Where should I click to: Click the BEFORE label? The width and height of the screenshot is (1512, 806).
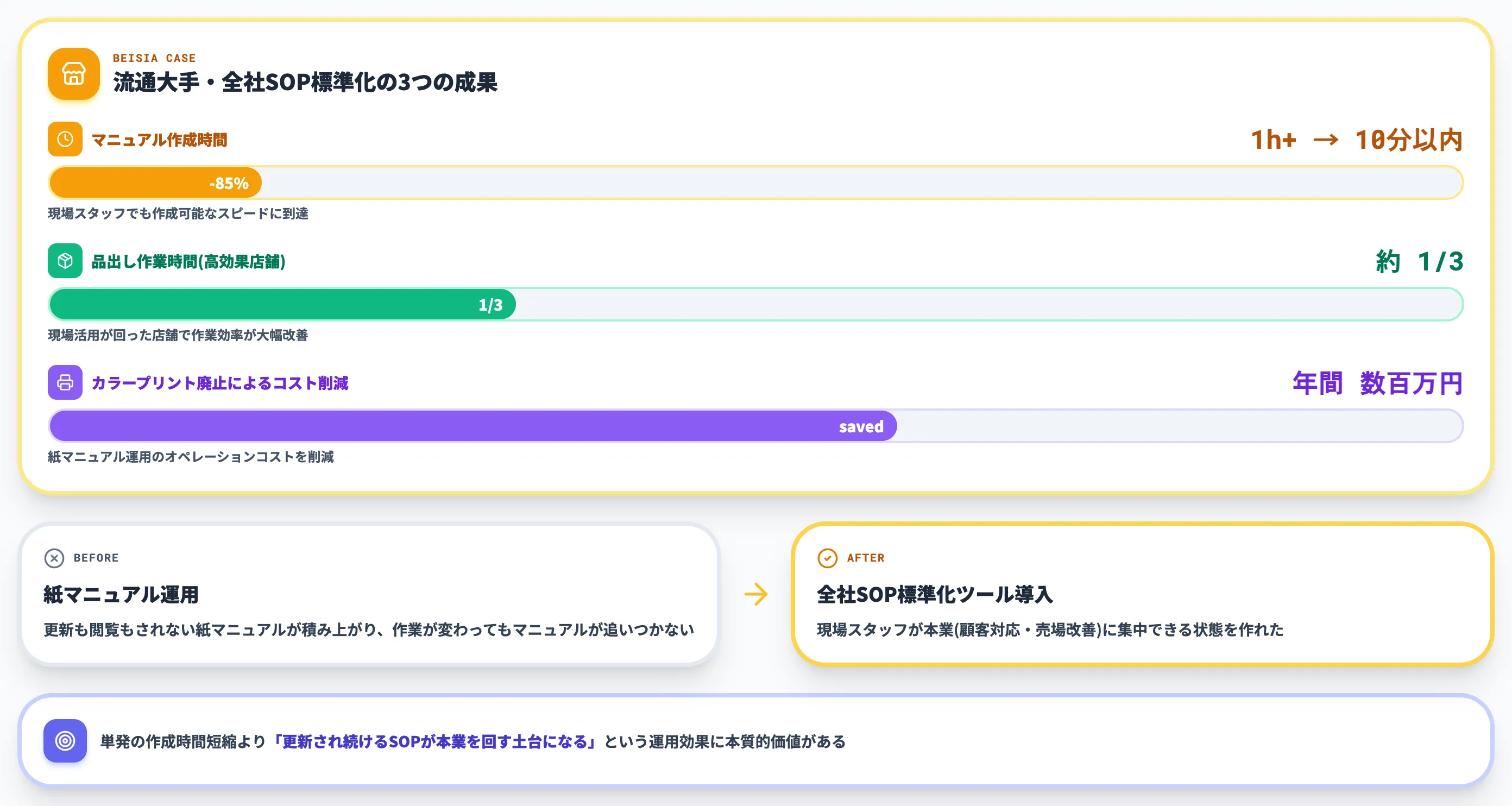pyautogui.click(x=96, y=558)
